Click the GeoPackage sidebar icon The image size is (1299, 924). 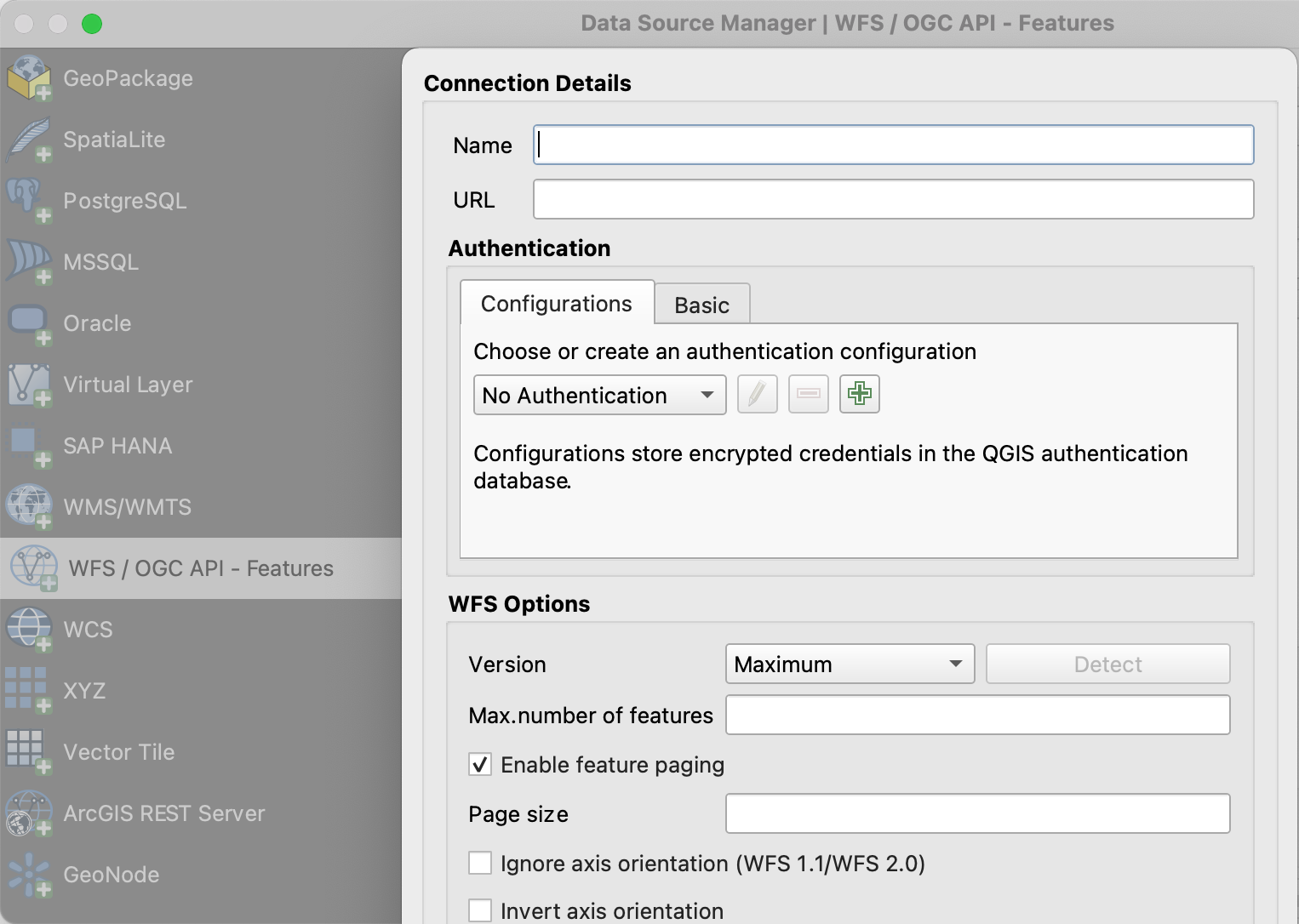(29, 78)
